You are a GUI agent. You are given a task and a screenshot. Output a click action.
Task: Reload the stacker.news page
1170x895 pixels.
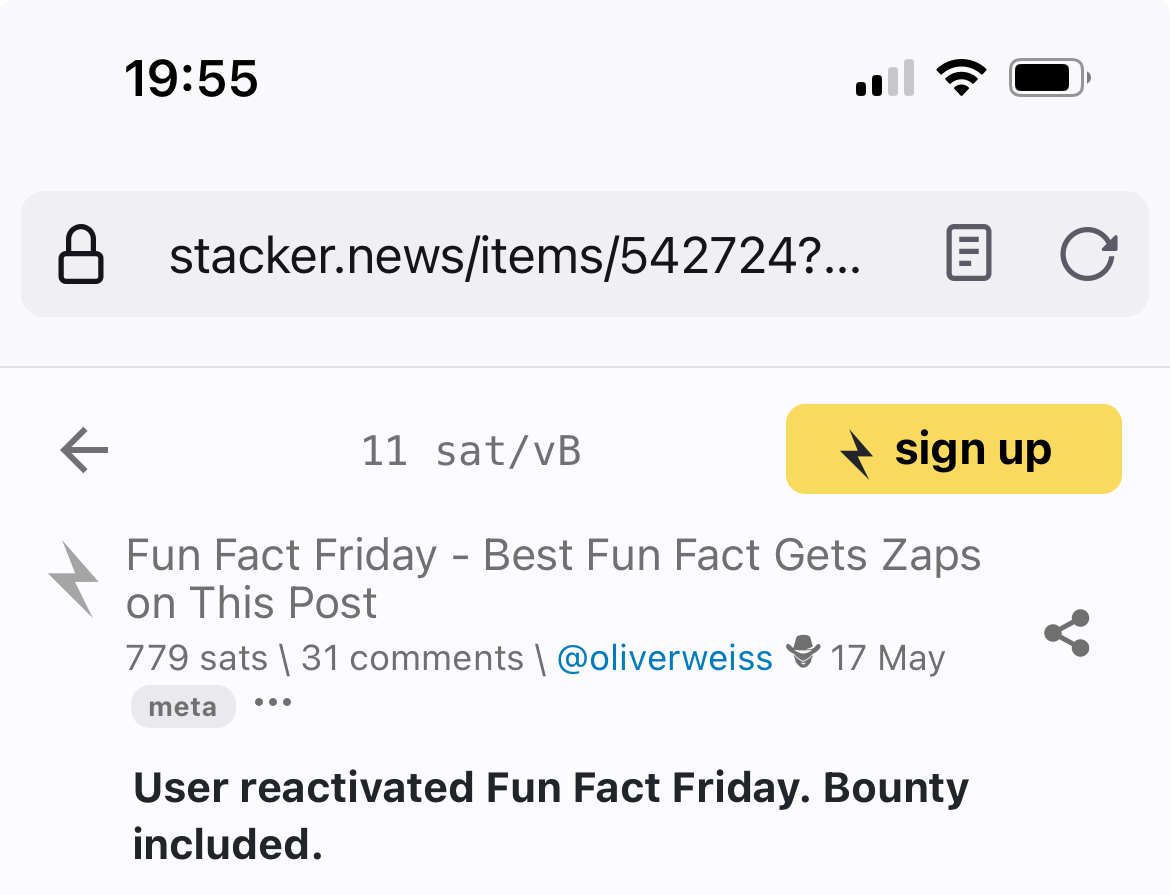(1088, 254)
